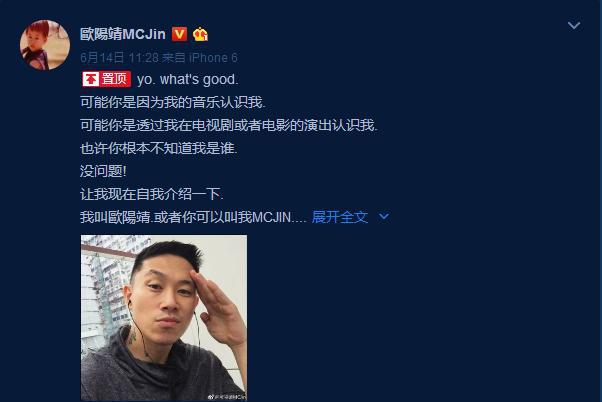Click the white up-arrow icon in pinned badge
The height and width of the screenshot is (402, 602).
(91, 79)
